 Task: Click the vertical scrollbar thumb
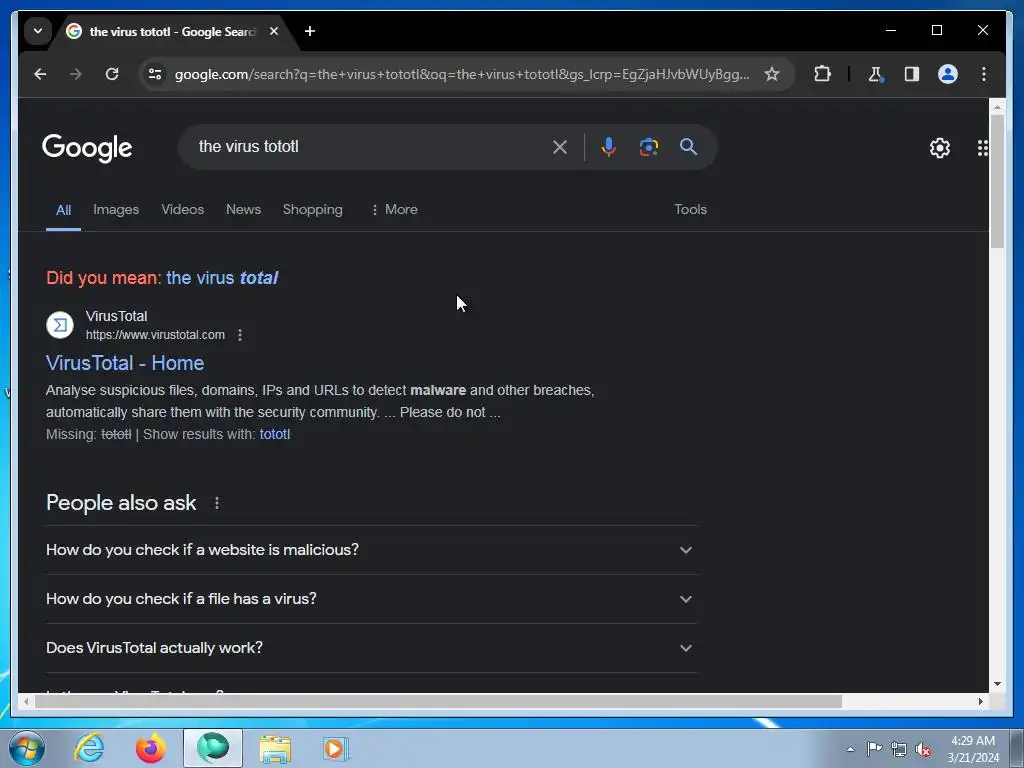coord(997,181)
